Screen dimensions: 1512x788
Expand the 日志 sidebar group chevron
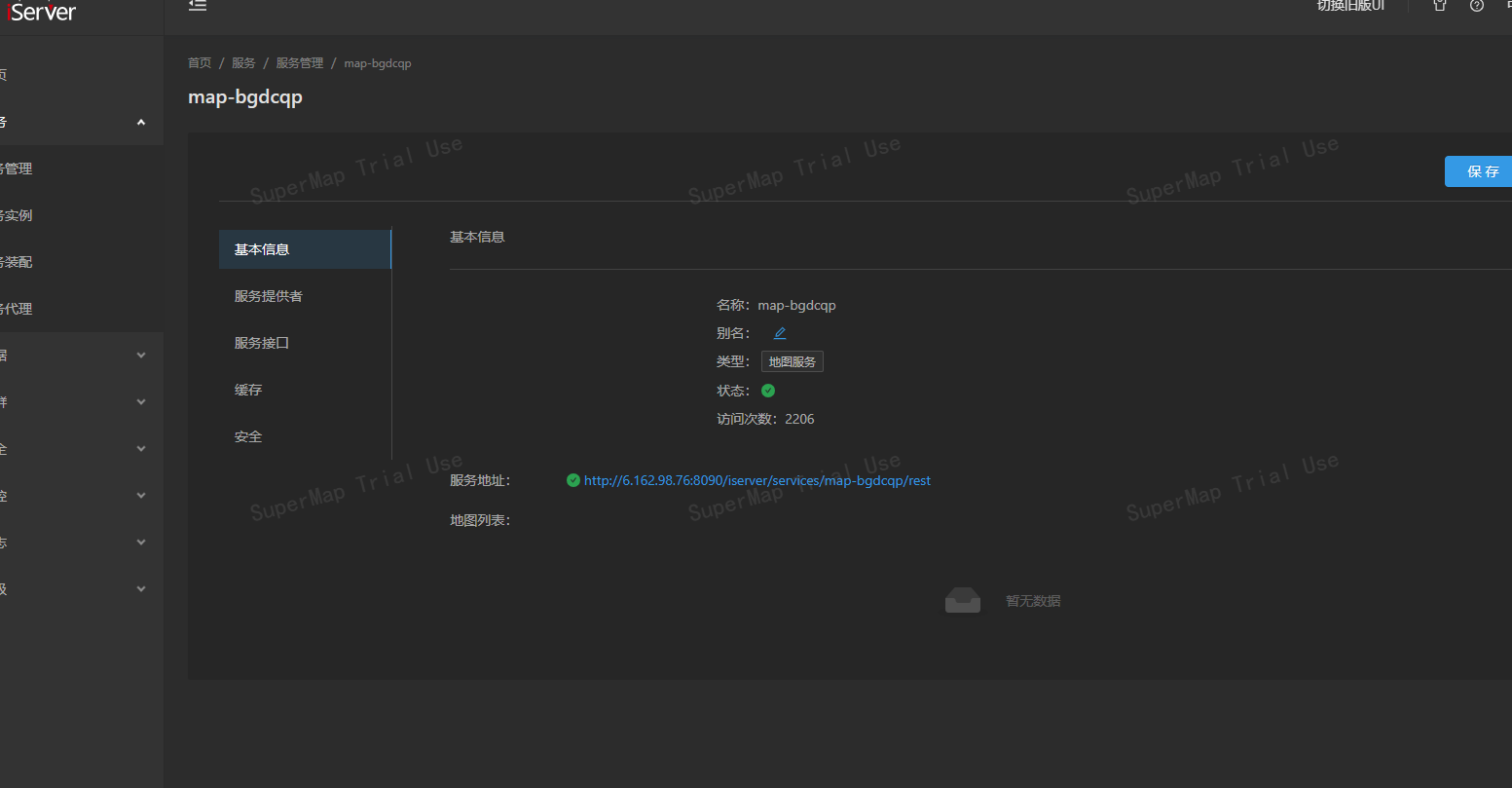141,543
